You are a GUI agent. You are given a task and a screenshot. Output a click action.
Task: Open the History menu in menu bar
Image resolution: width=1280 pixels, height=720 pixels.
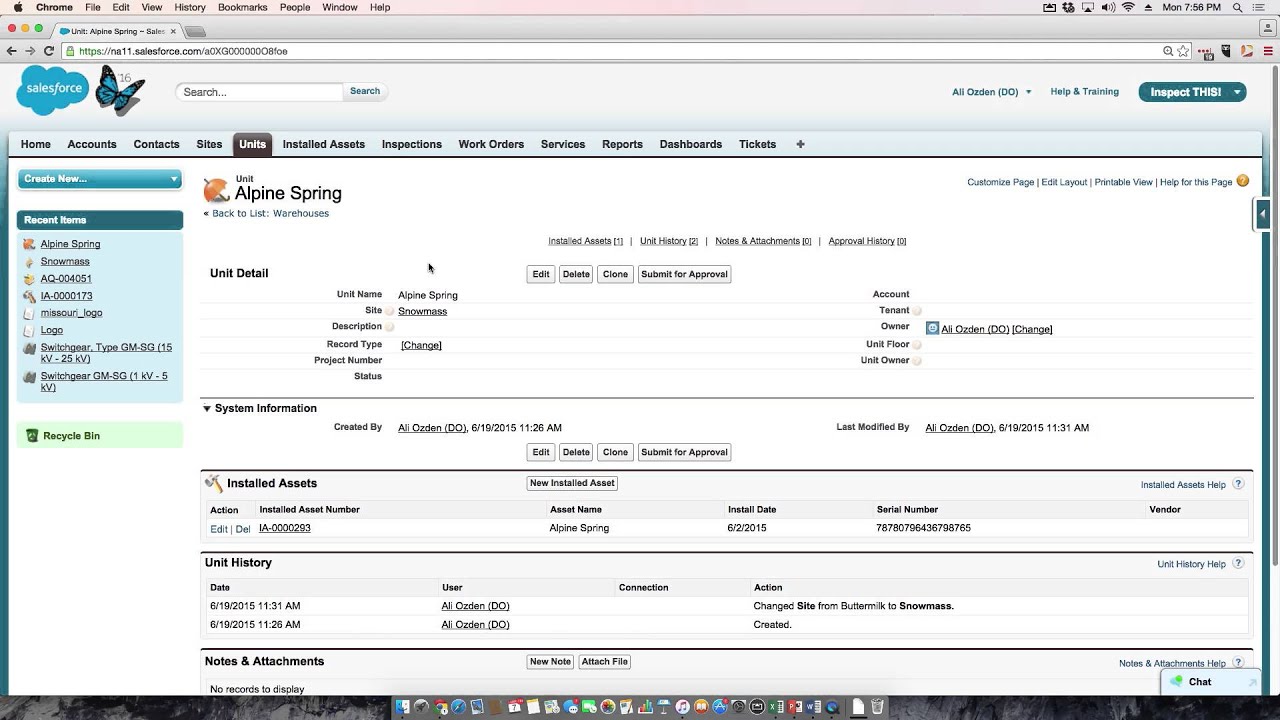(x=190, y=7)
